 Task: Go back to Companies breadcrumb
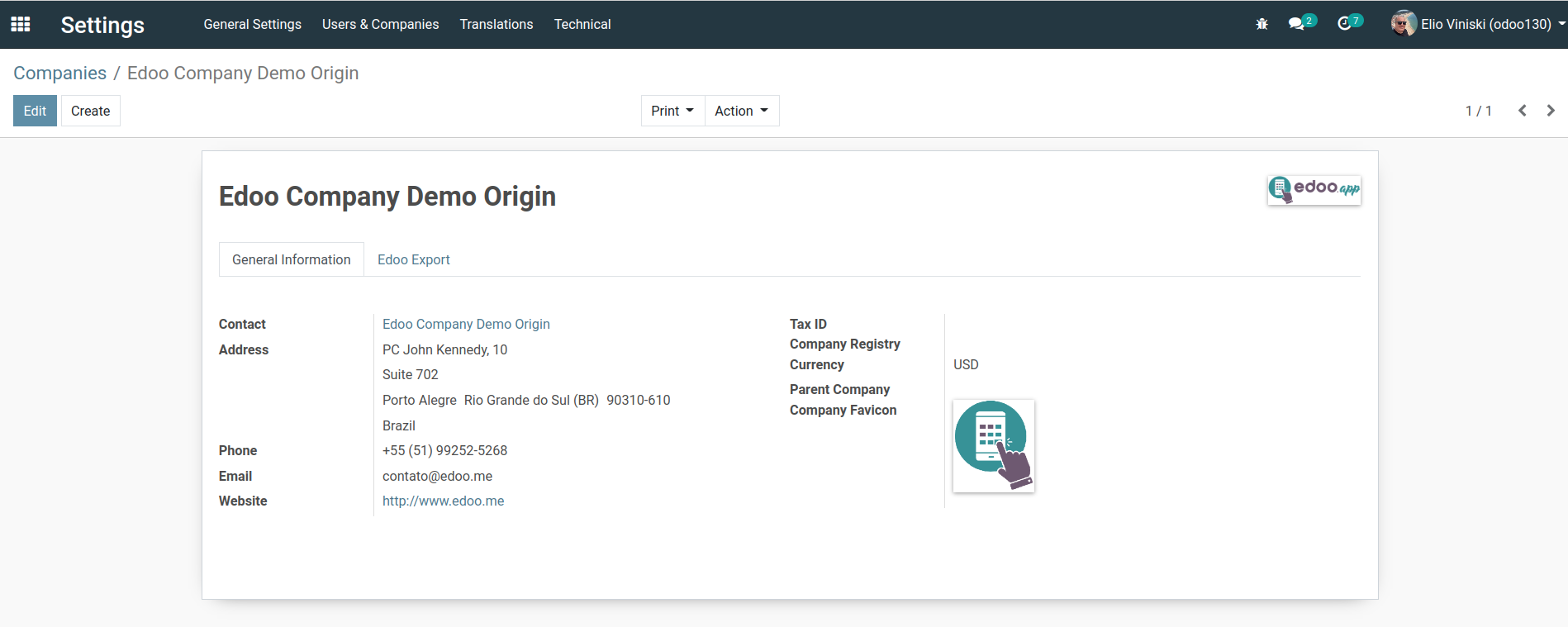click(x=60, y=73)
